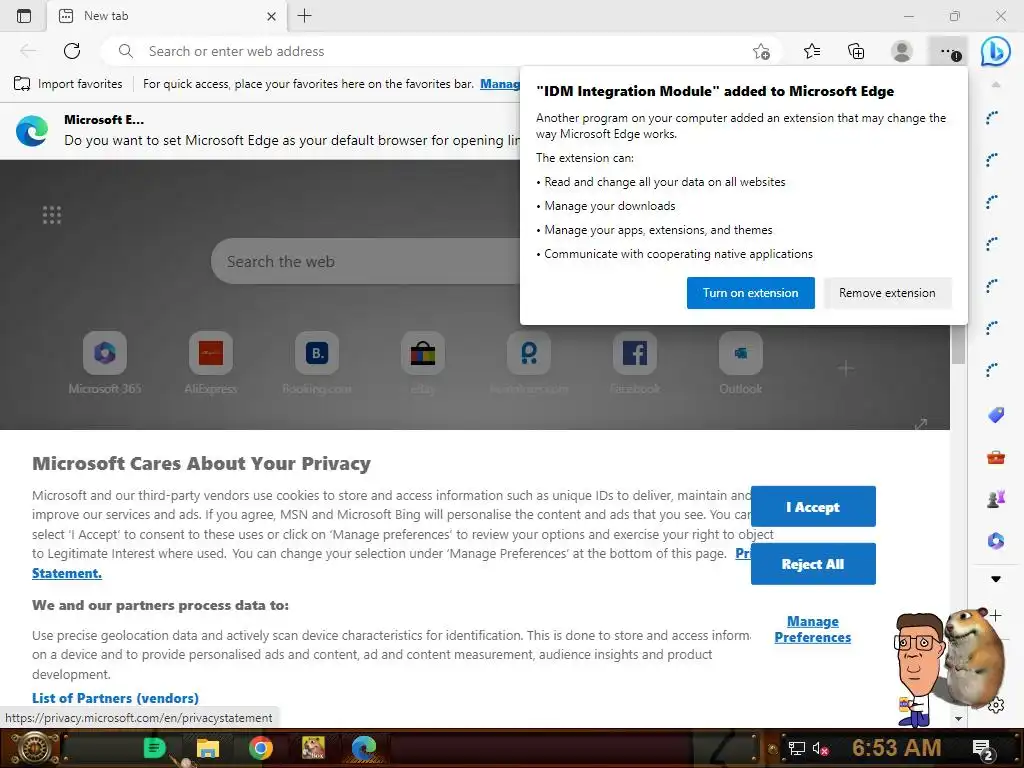Click the Back navigation arrow
Image resolution: width=1024 pixels, height=768 pixels.
pyautogui.click(x=28, y=51)
